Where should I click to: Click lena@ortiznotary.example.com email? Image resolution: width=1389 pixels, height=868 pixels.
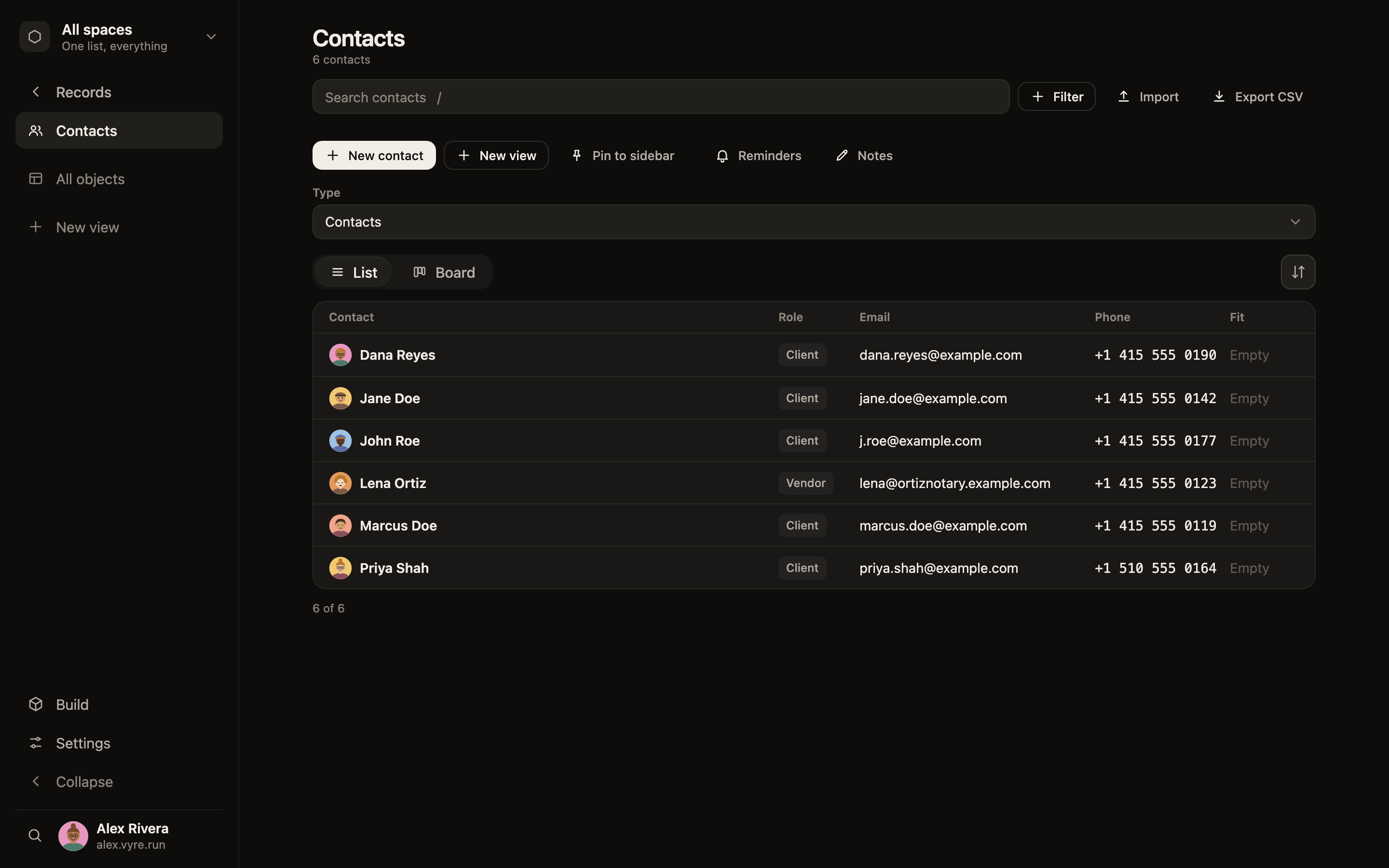[x=954, y=483]
